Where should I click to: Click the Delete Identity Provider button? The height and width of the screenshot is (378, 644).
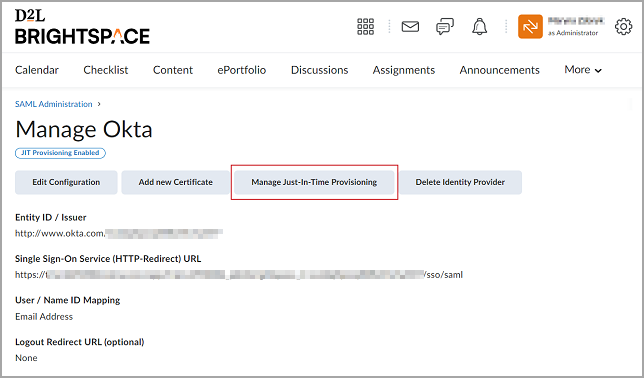(460, 182)
